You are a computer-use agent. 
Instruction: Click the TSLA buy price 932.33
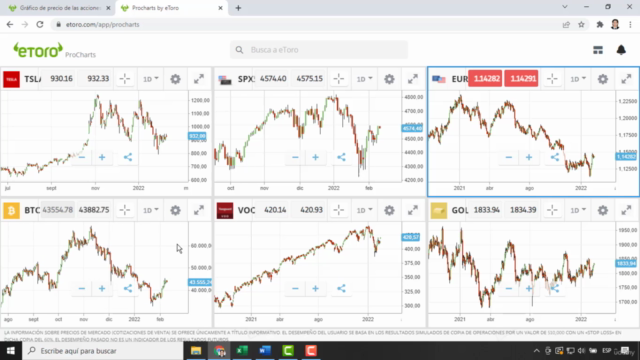pyautogui.click(x=98, y=79)
